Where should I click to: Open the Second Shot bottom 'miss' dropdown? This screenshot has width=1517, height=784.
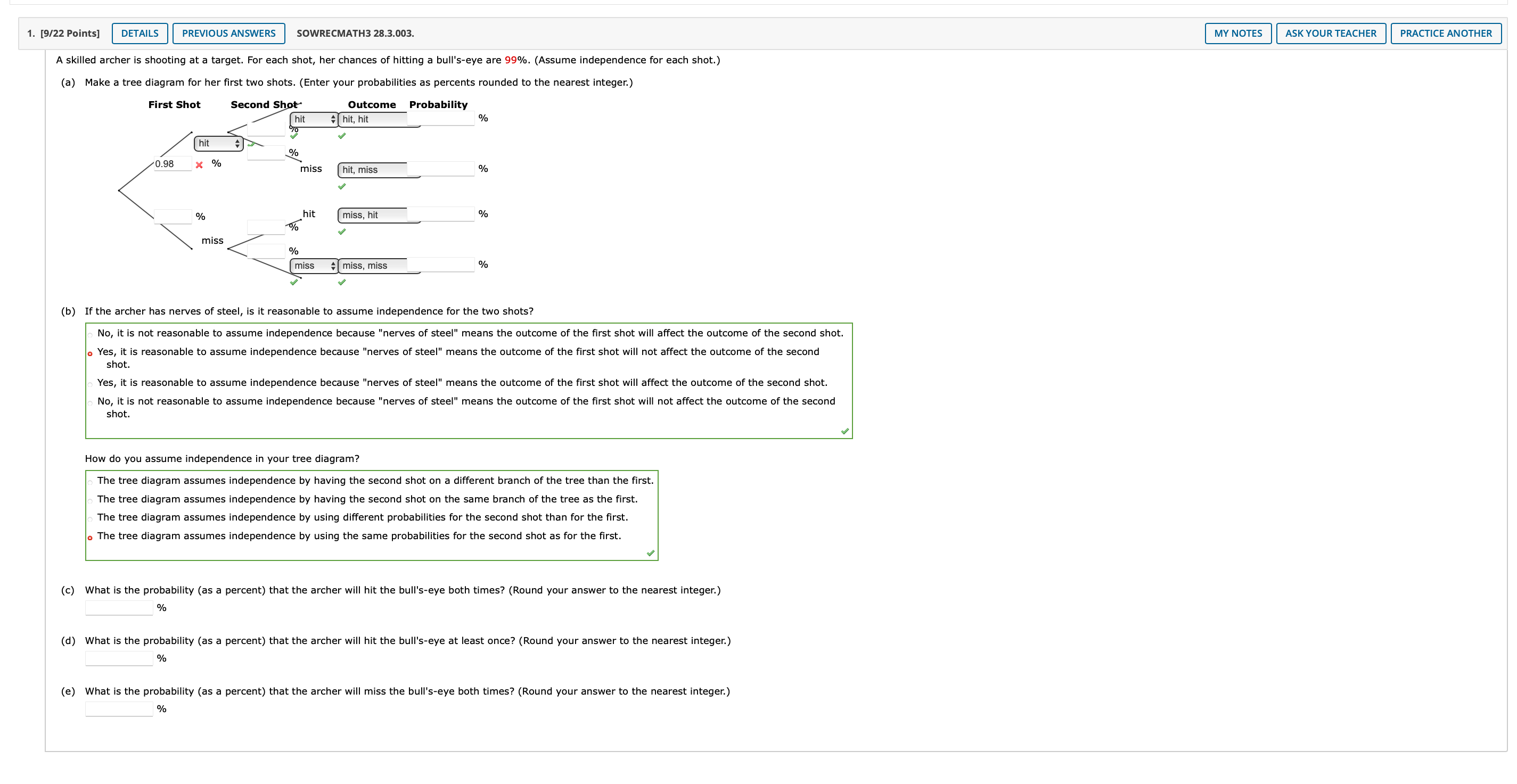click(x=314, y=266)
